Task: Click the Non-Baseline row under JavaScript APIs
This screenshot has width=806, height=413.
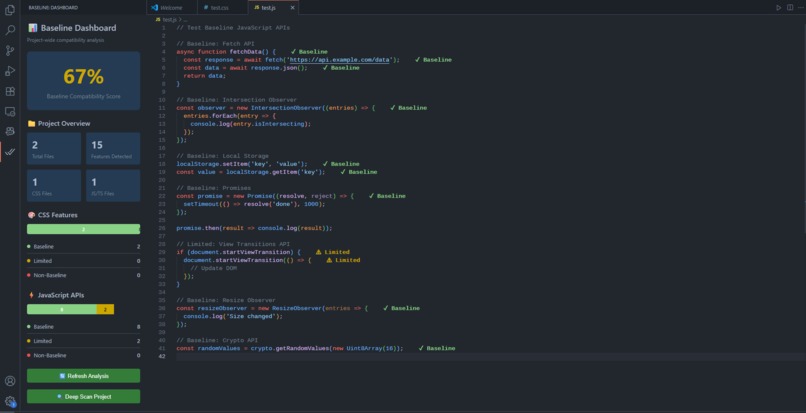Action: coord(83,355)
